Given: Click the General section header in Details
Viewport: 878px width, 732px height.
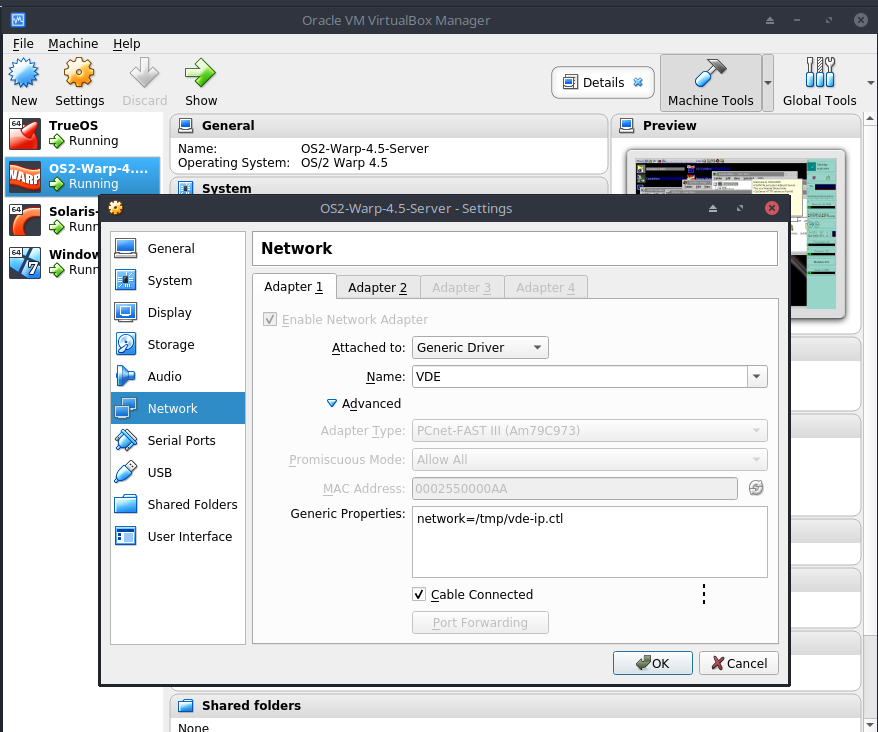Looking at the screenshot, I should 389,125.
